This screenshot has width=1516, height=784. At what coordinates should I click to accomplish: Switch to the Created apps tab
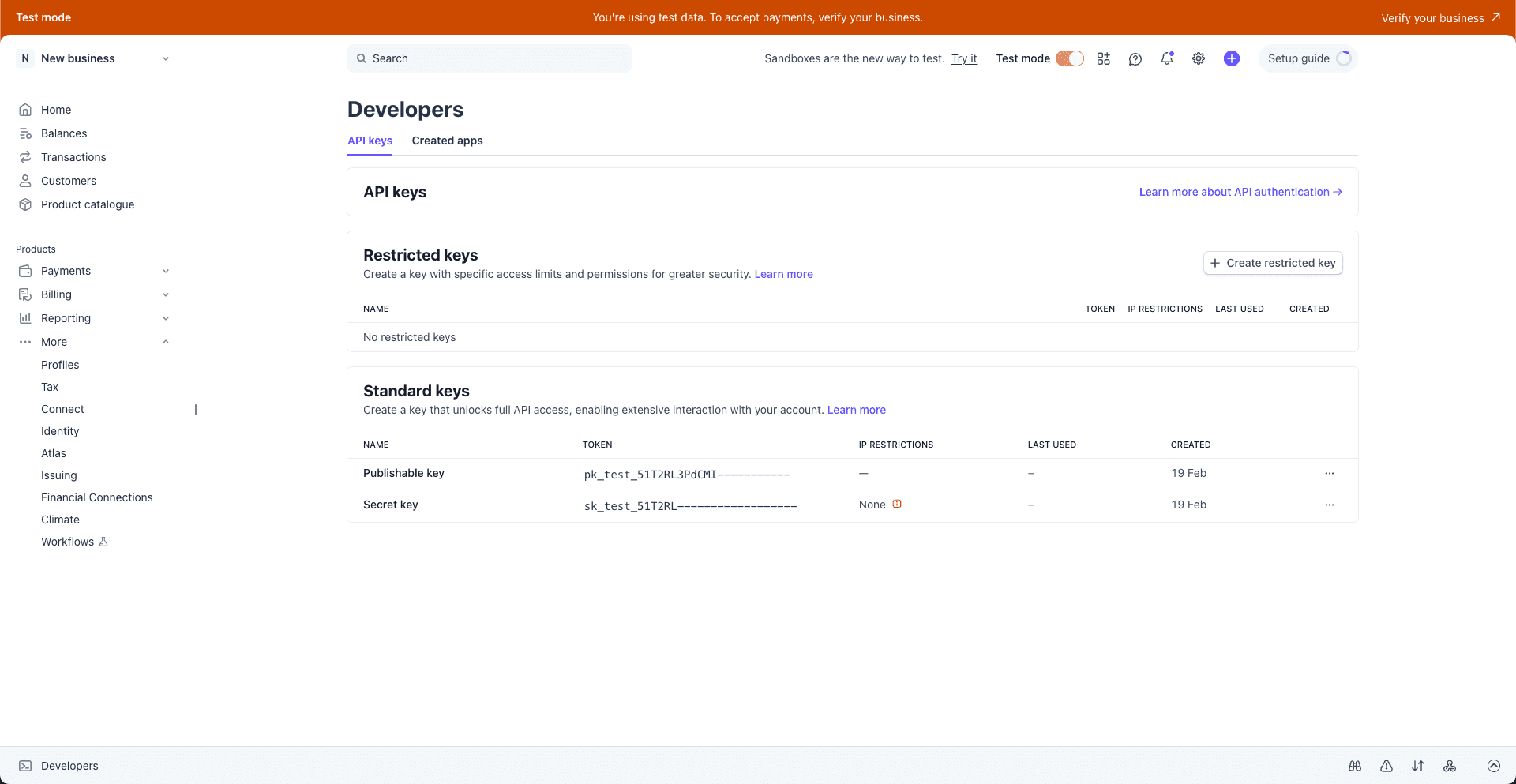pyautogui.click(x=447, y=141)
